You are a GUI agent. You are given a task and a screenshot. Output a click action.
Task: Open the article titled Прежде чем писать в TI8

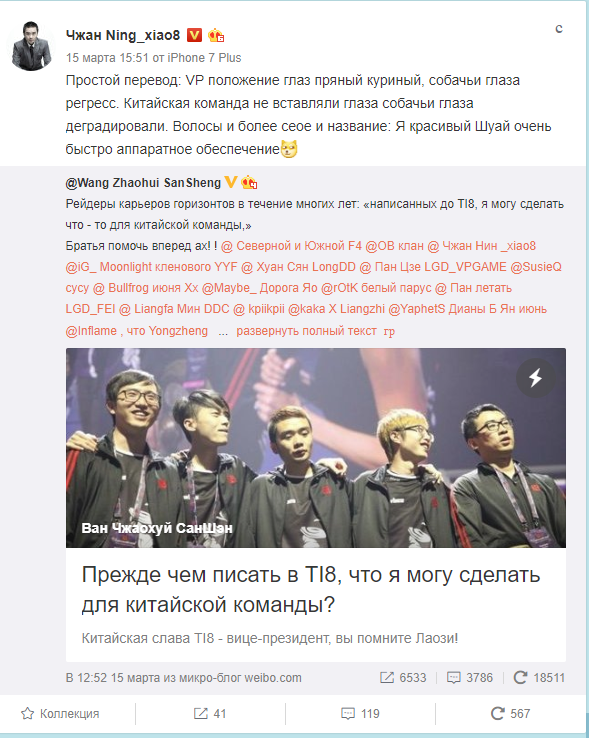tap(311, 589)
